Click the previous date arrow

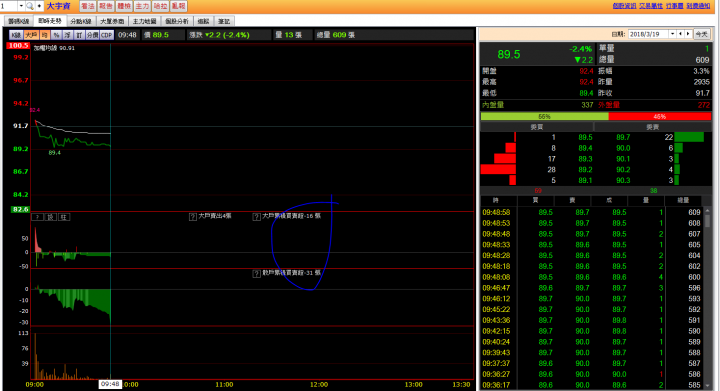pos(681,34)
